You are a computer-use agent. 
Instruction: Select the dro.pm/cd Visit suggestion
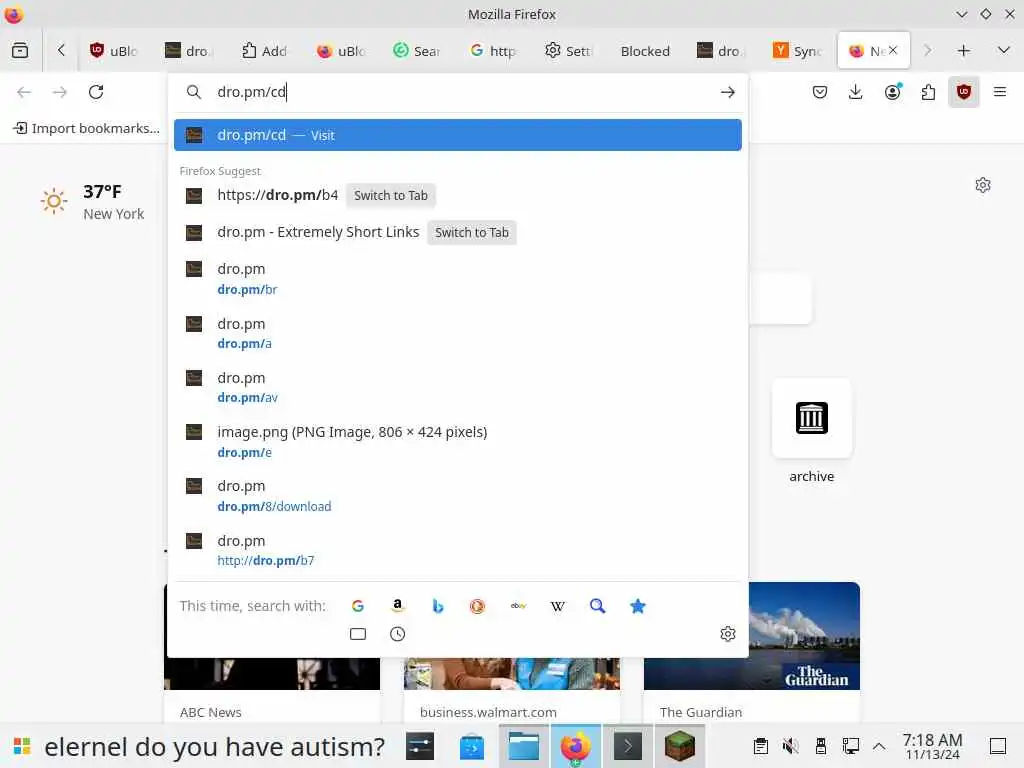458,135
